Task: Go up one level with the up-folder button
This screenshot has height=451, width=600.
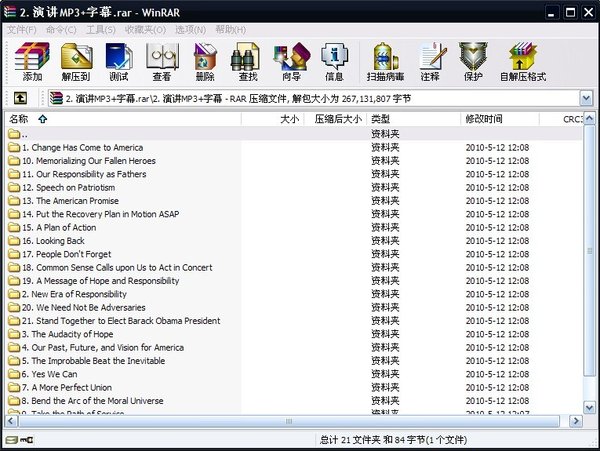Action: coord(20,99)
